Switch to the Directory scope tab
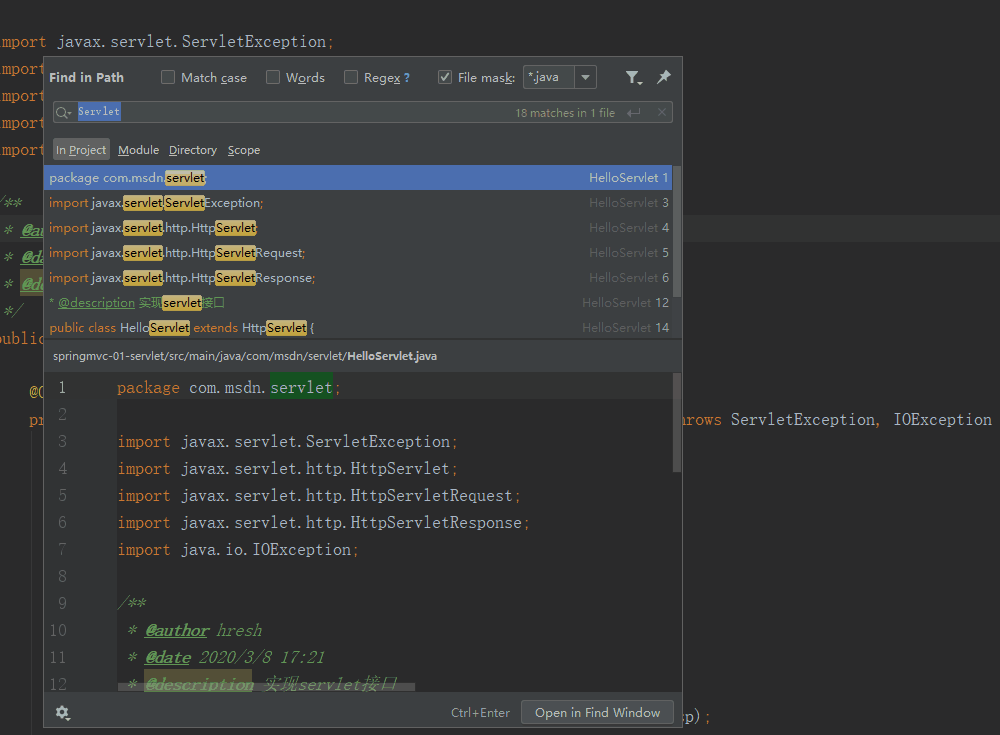 (192, 150)
